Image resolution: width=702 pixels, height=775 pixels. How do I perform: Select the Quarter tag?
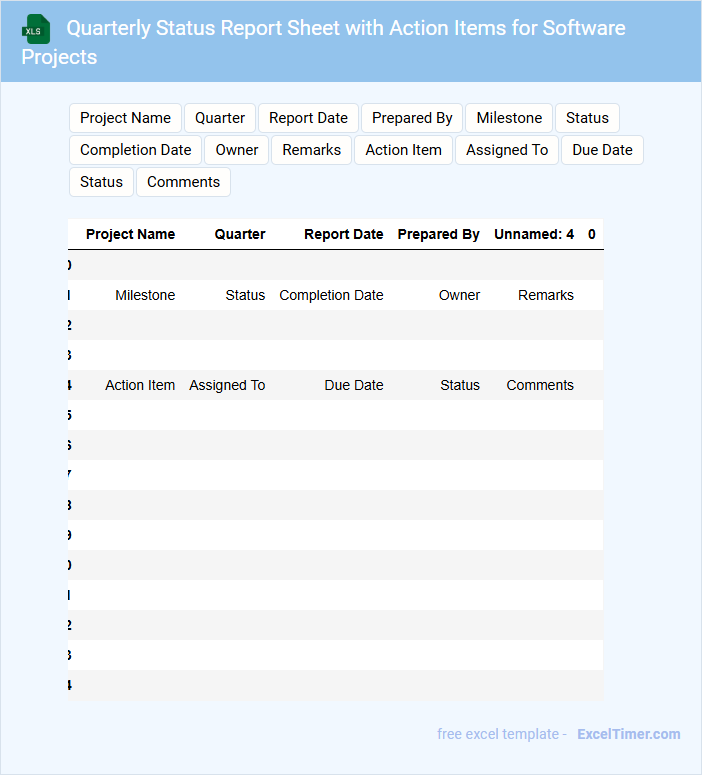pos(220,118)
